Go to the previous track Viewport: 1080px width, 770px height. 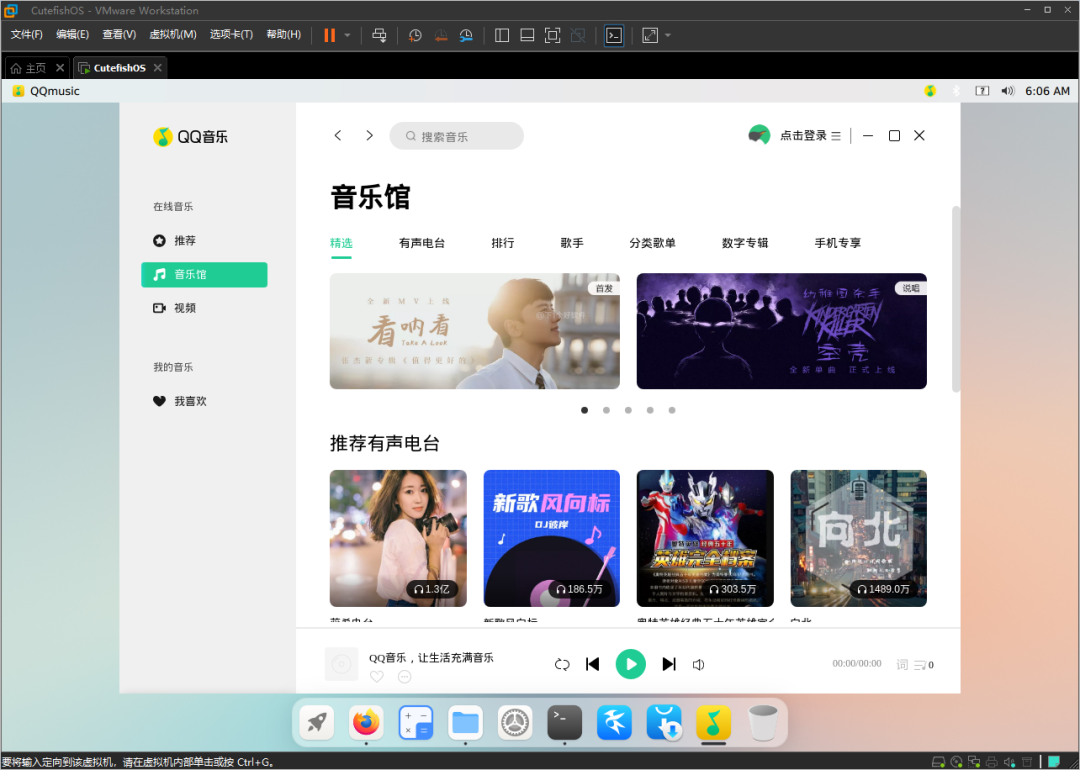pyautogui.click(x=592, y=664)
